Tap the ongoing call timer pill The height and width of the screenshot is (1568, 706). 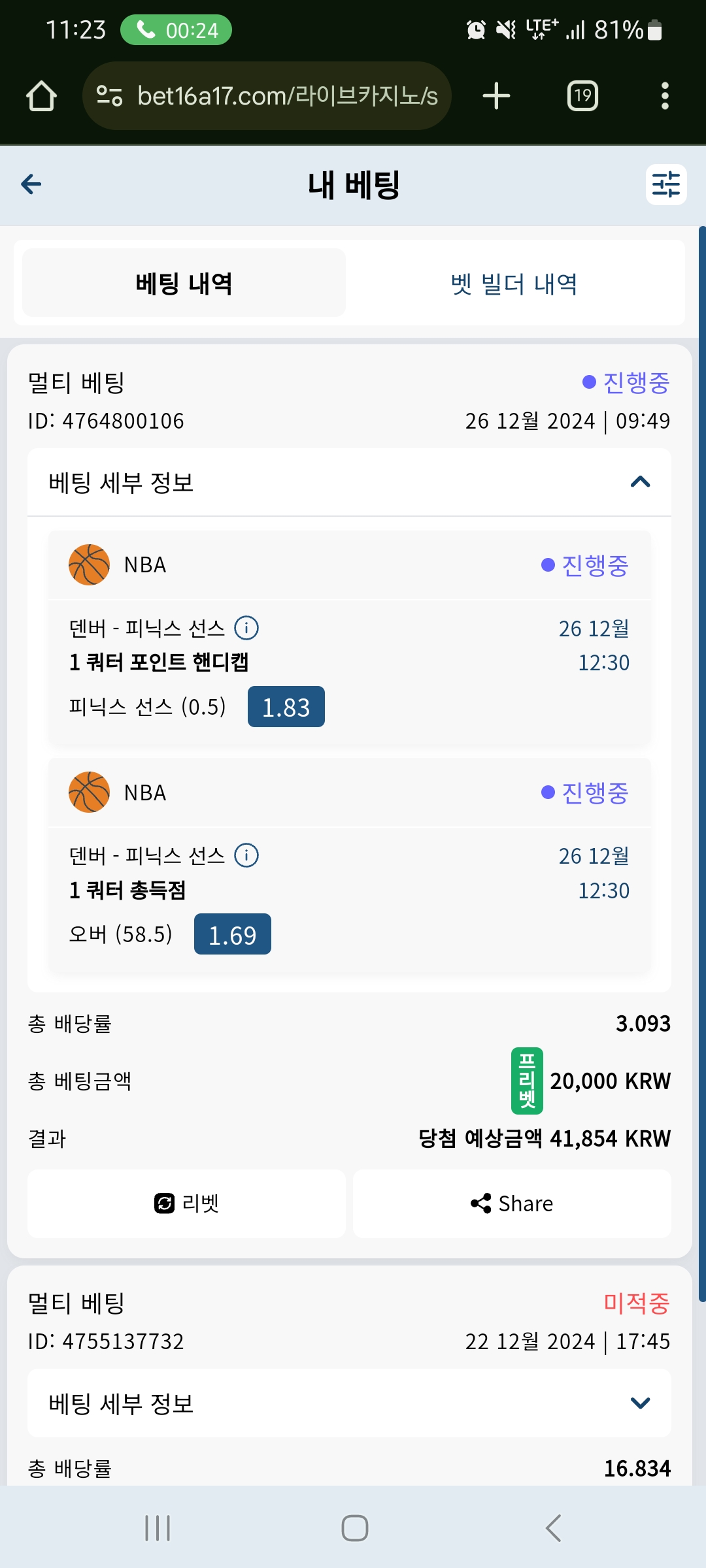[x=176, y=30]
